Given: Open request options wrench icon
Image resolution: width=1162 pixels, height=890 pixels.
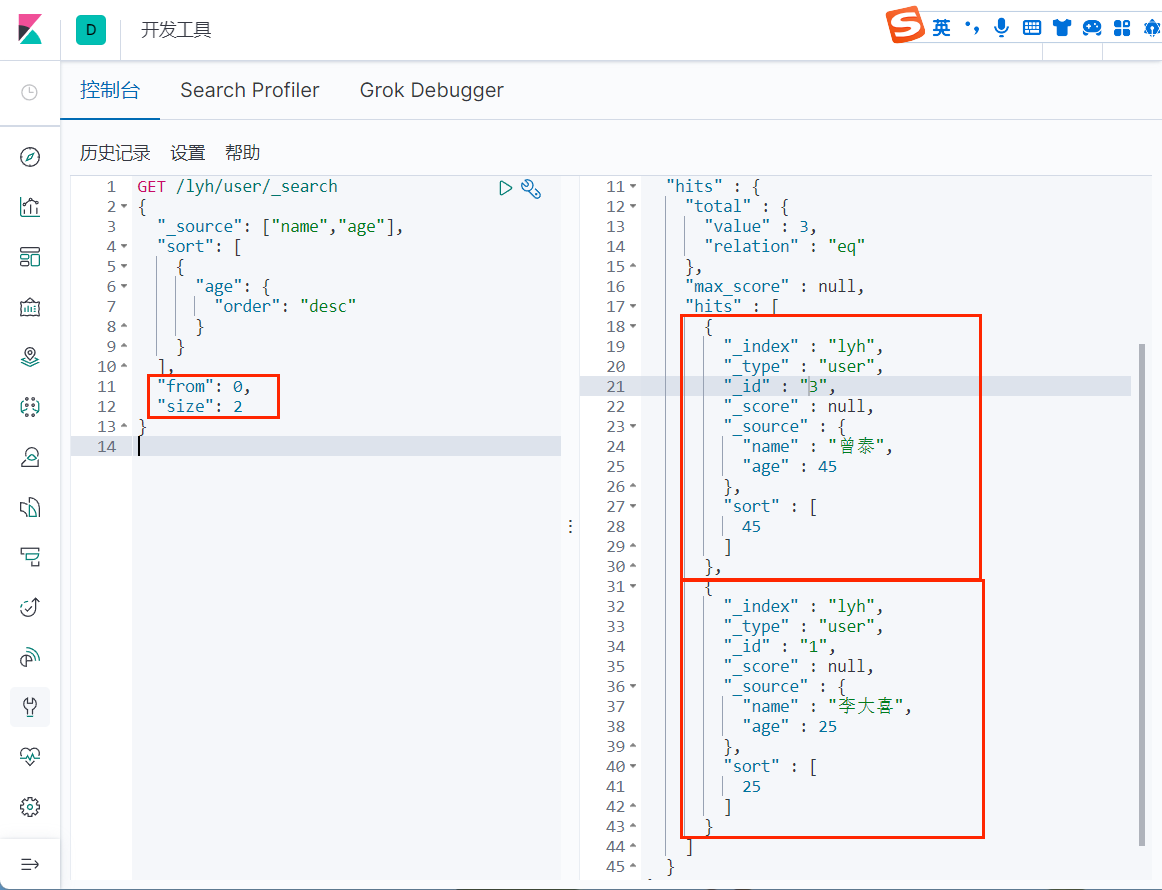Looking at the screenshot, I should pyautogui.click(x=531, y=189).
